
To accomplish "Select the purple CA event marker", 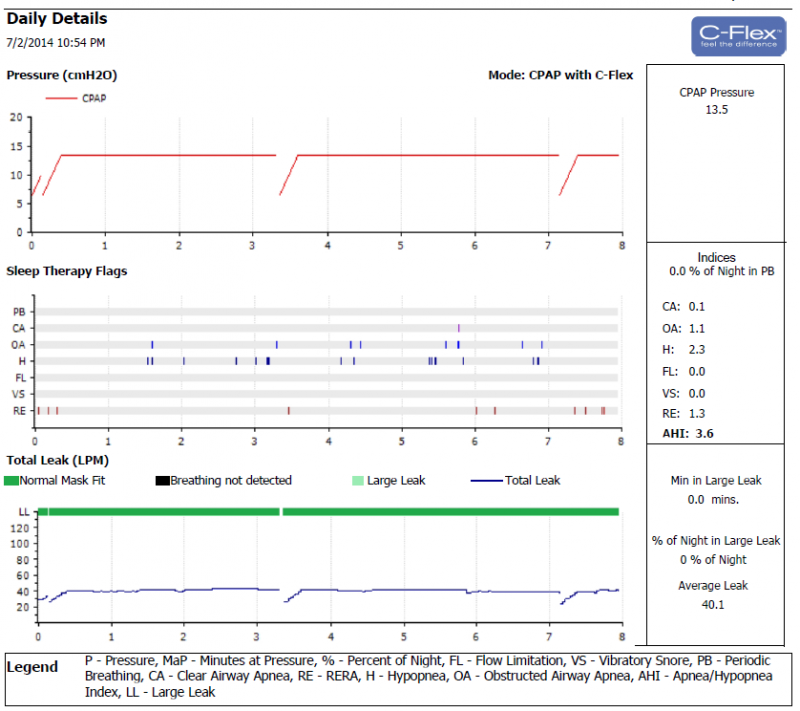I will tap(458, 328).
